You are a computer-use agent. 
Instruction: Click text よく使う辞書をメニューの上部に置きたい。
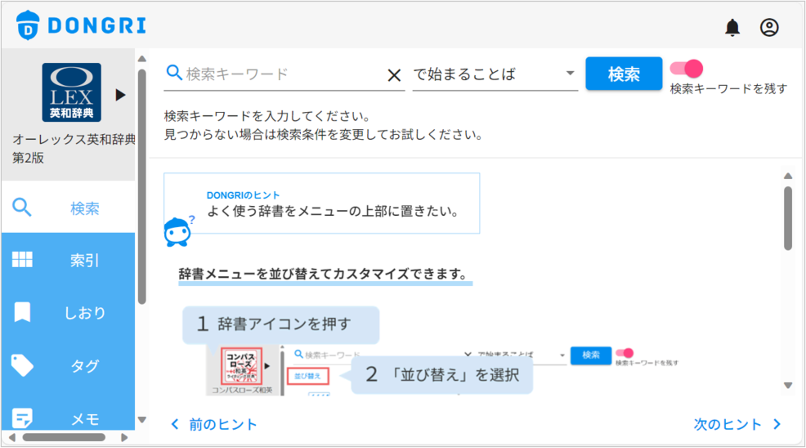332,211
